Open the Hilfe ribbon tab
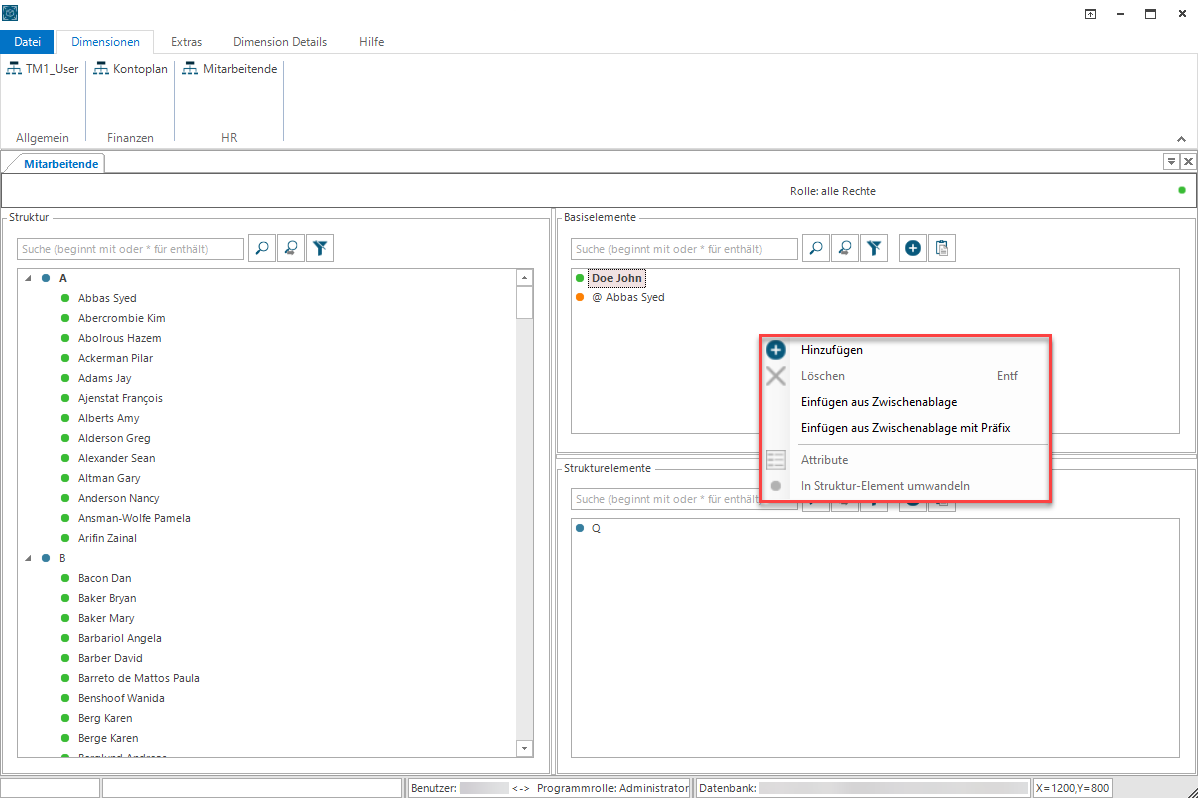The height and width of the screenshot is (798, 1198). click(x=371, y=42)
